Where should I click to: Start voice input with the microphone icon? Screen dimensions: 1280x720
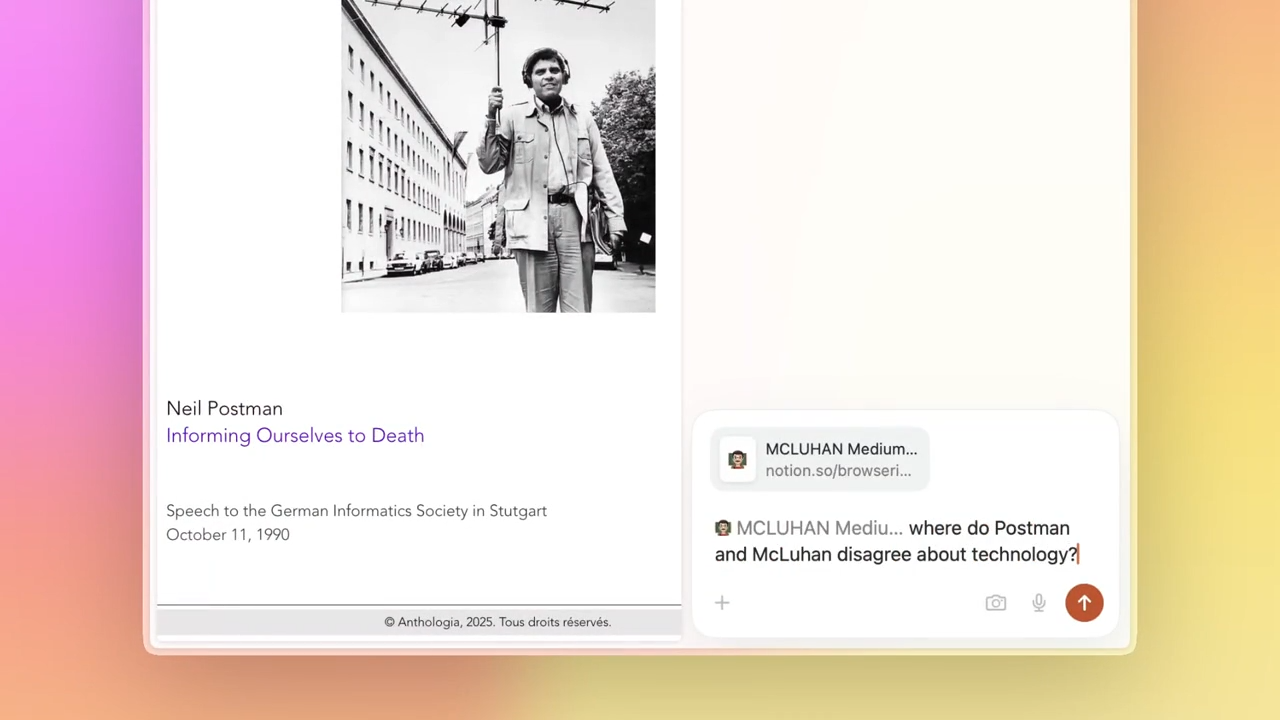click(1039, 603)
